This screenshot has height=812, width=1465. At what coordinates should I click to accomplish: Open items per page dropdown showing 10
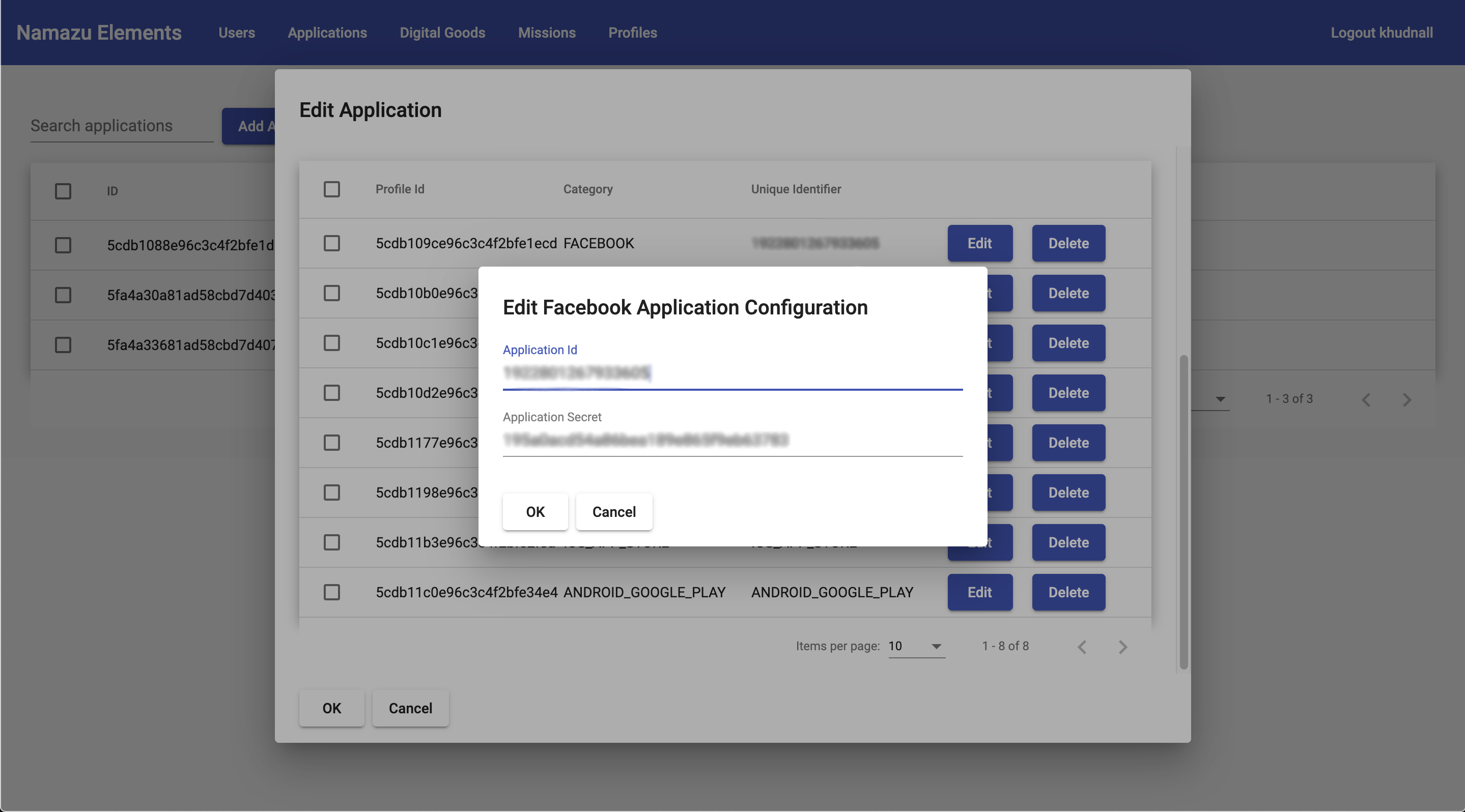coord(916,646)
